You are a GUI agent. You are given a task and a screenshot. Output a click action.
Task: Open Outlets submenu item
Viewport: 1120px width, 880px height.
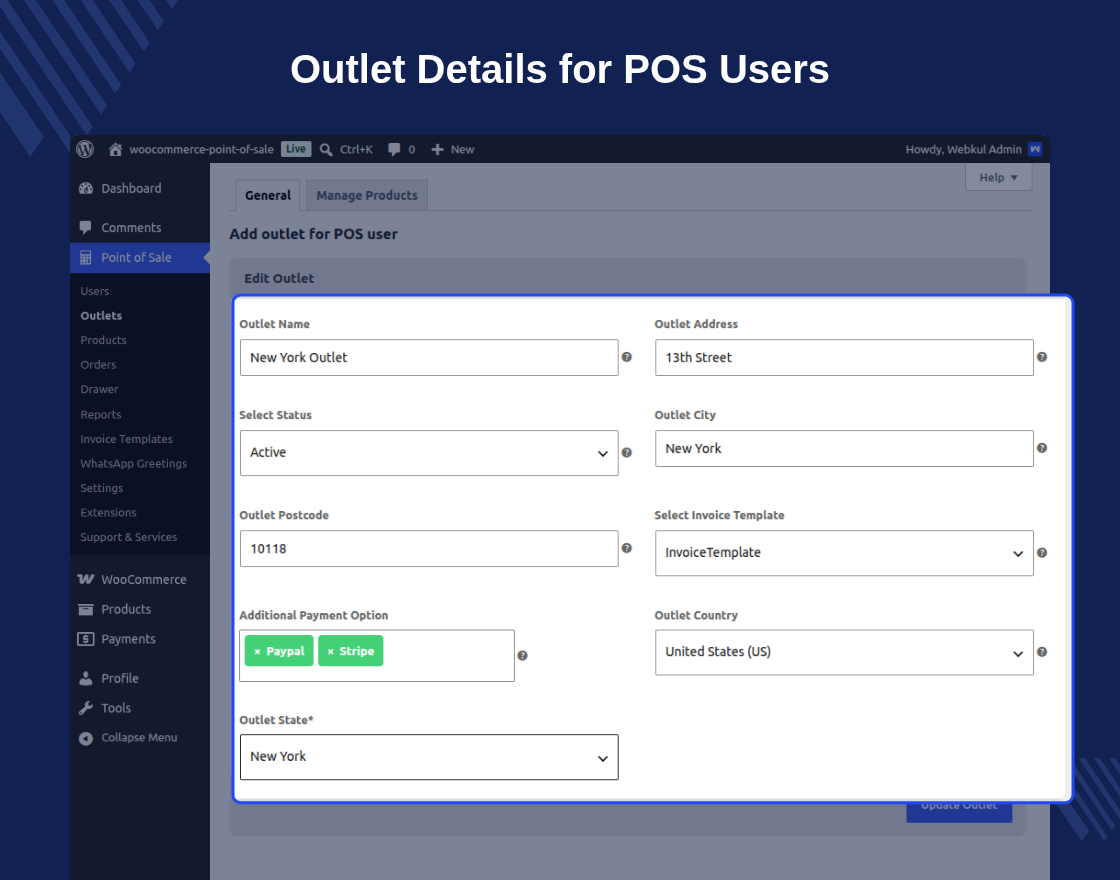point(101,316)
